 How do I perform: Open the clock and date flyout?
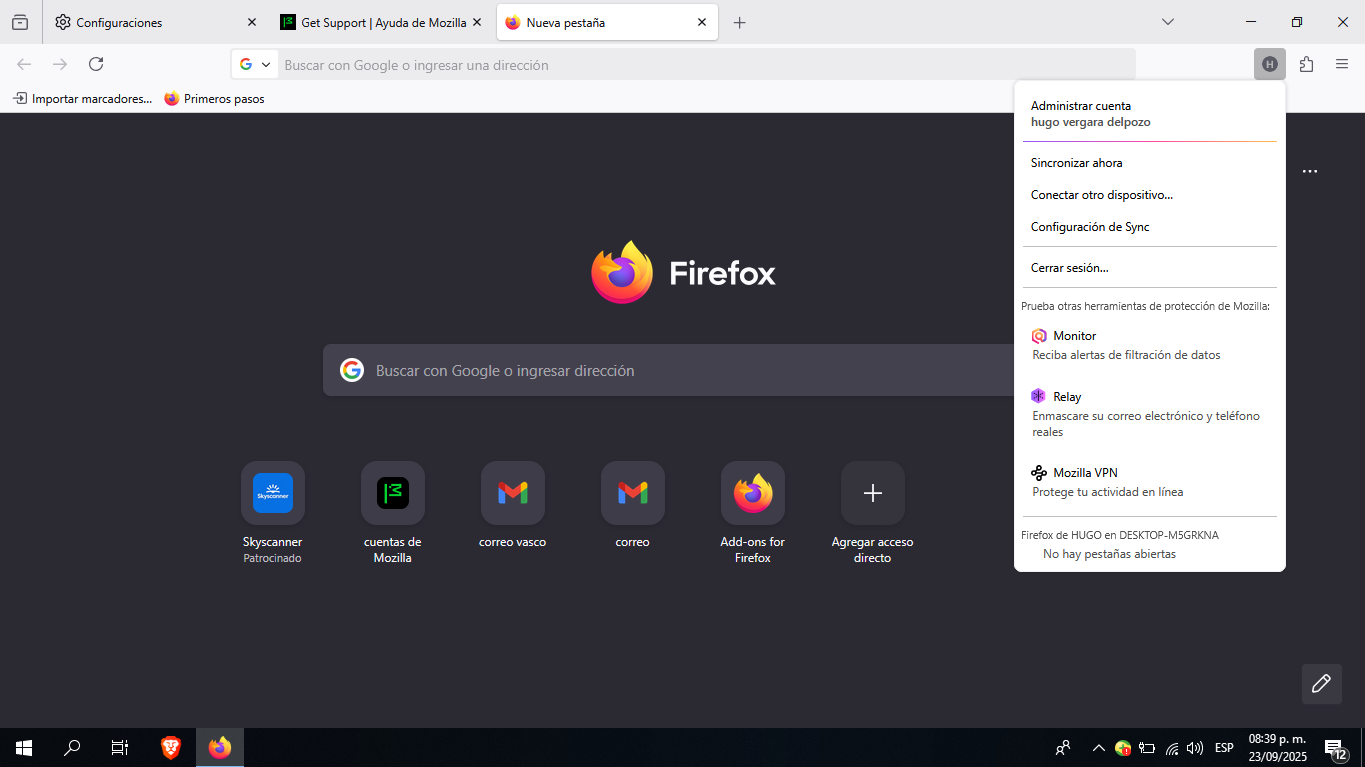point(1277,748)
